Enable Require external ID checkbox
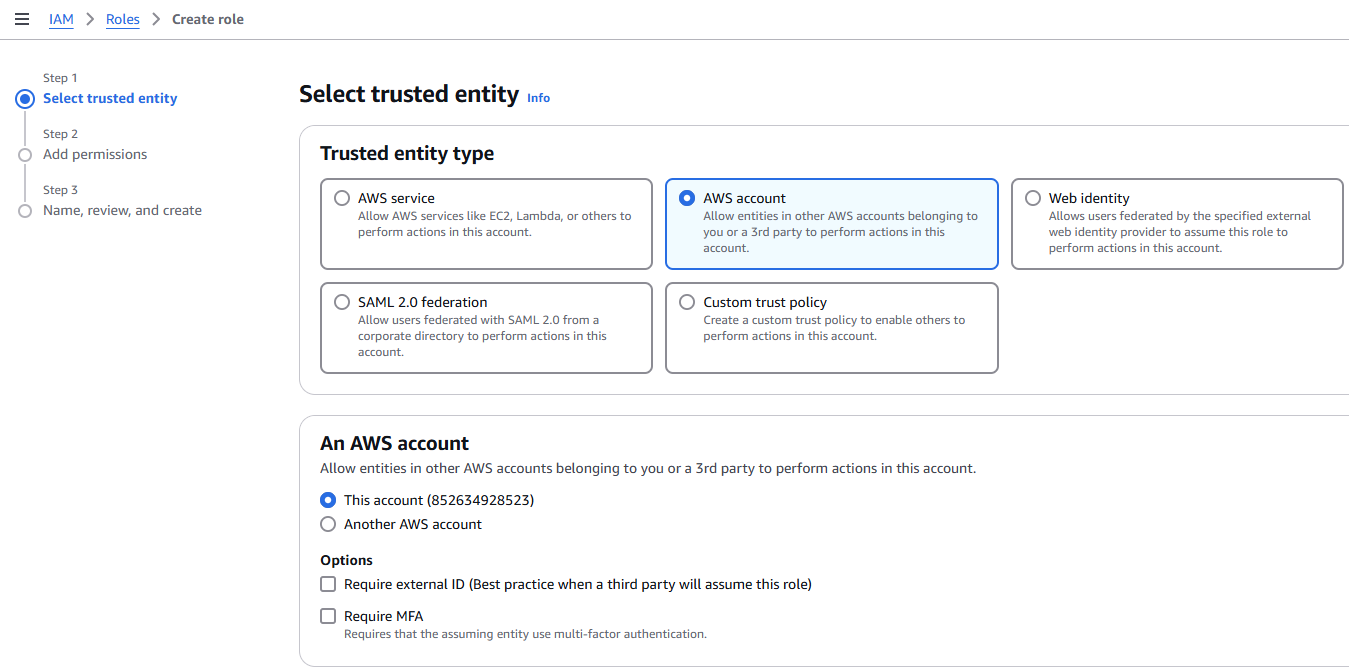 pyautogui.click(x=328, y=584)
